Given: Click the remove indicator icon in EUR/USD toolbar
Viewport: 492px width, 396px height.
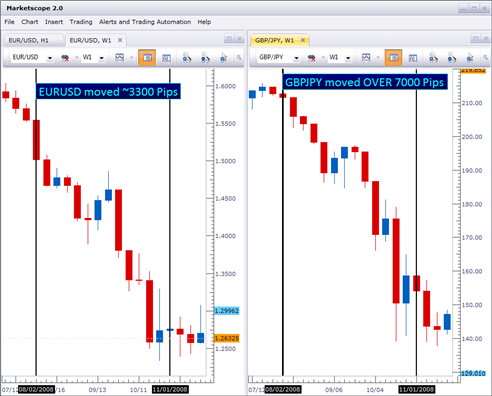Looking at the screenshot, I should tap(65, 58).
